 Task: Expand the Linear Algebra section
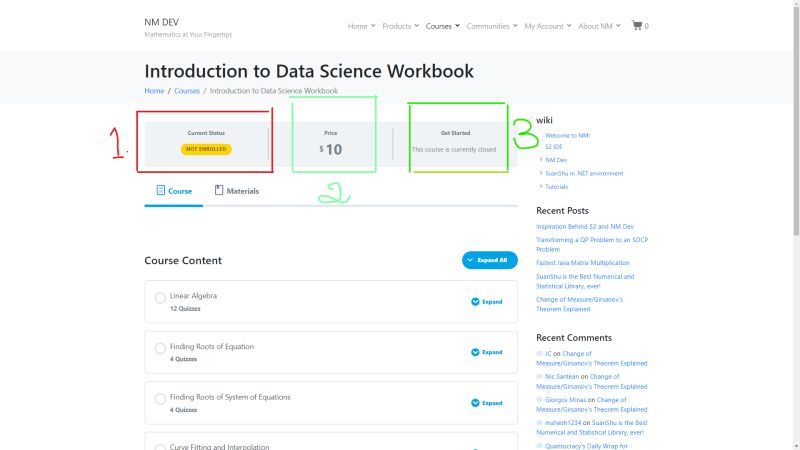click(487, 302)
